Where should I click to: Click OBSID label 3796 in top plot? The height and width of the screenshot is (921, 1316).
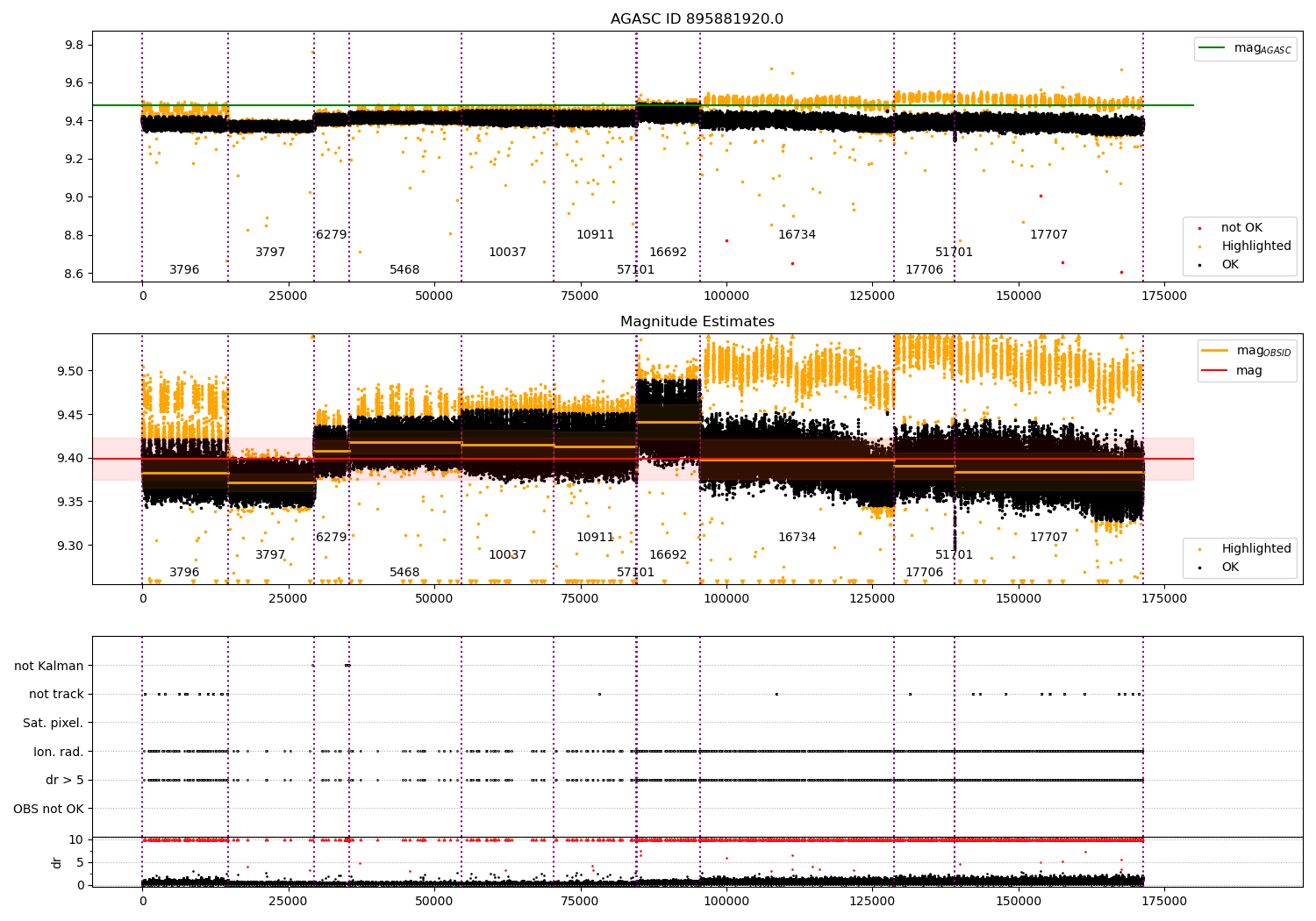click(184, 270)
